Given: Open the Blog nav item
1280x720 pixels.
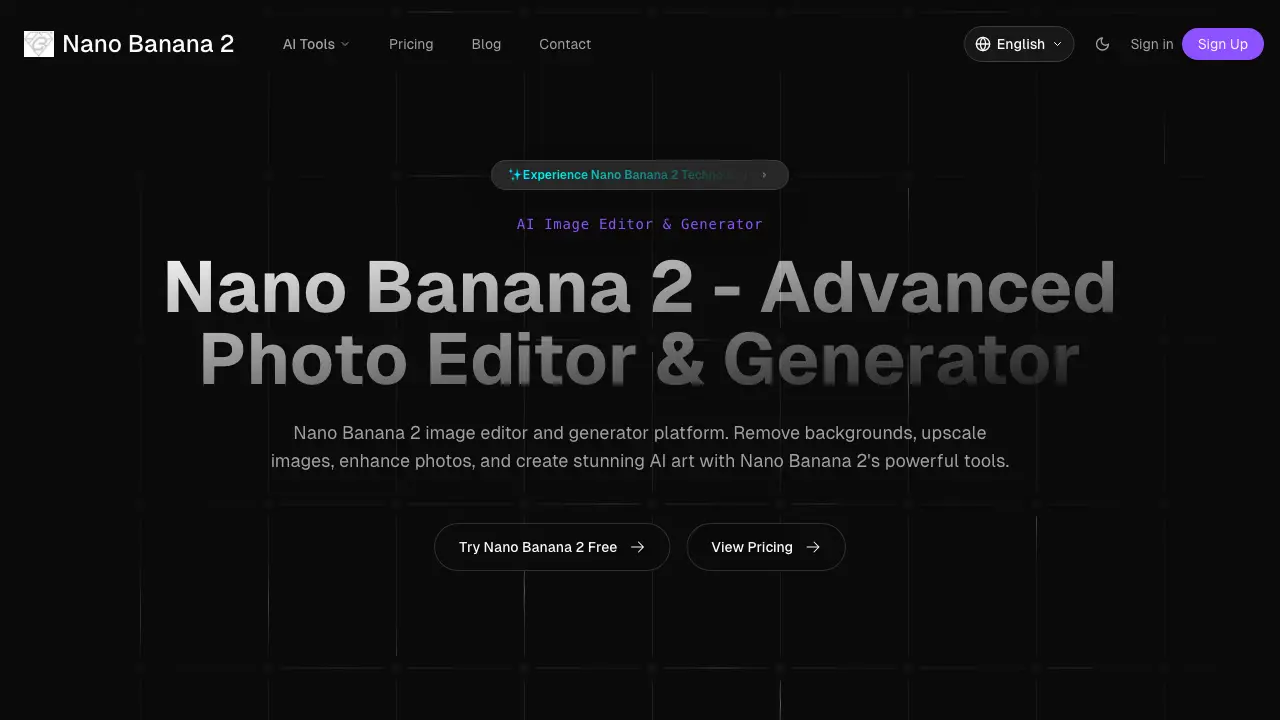Looking at the screenshot, I should [486, 44].
